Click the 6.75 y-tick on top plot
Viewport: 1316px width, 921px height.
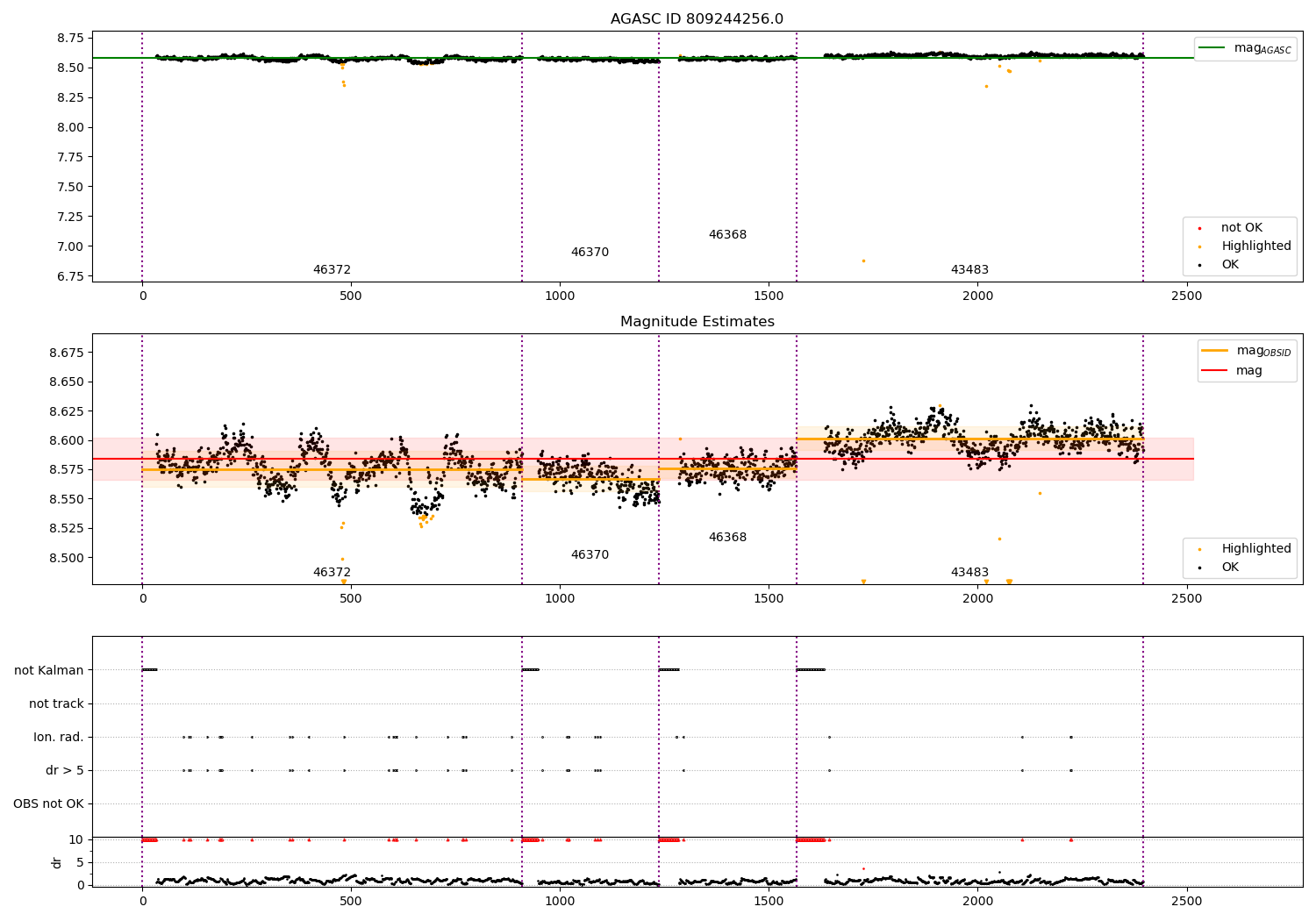click(70, 276)
